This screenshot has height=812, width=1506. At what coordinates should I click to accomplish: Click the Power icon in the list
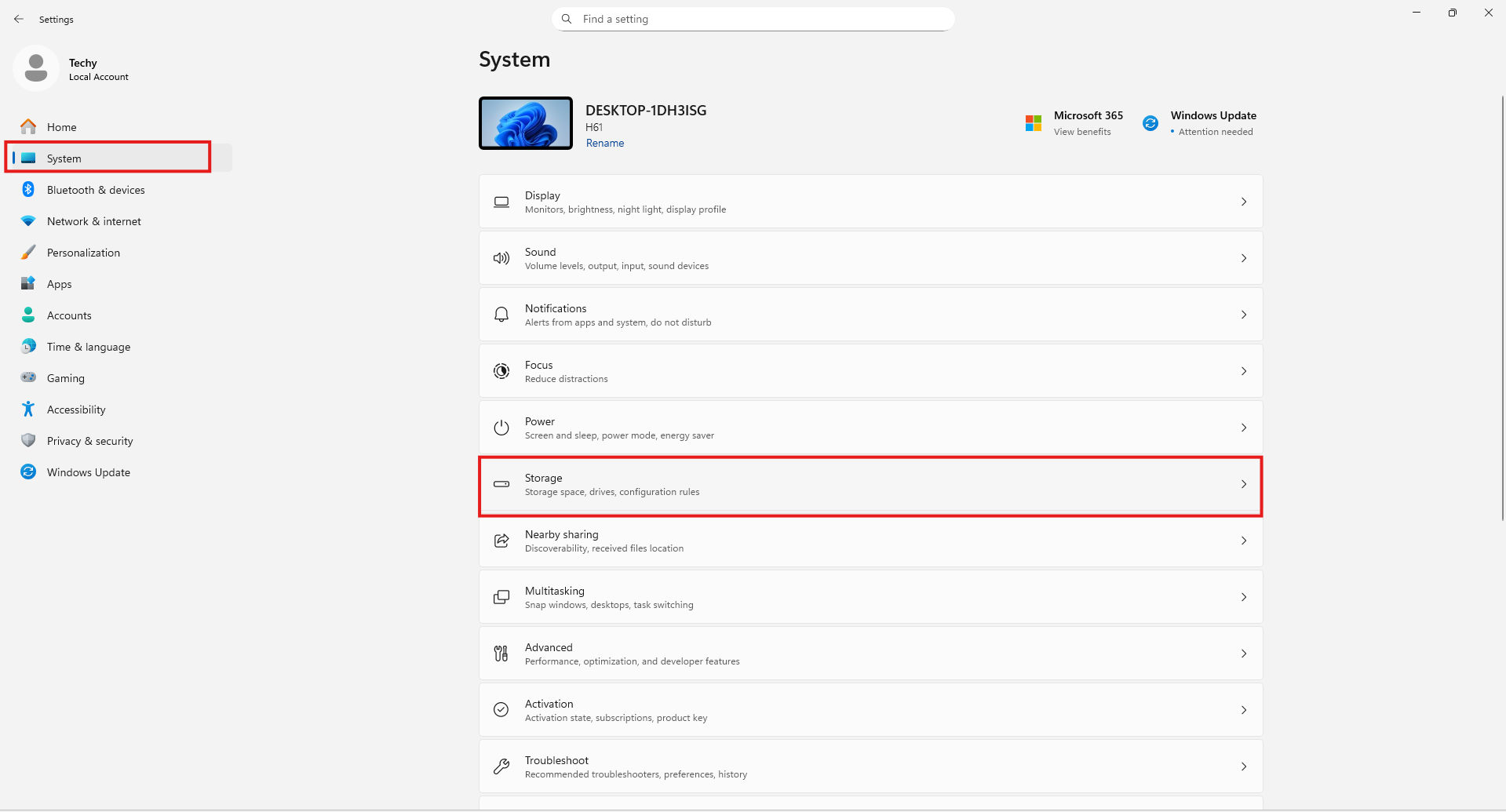click(x=501, y=428)
